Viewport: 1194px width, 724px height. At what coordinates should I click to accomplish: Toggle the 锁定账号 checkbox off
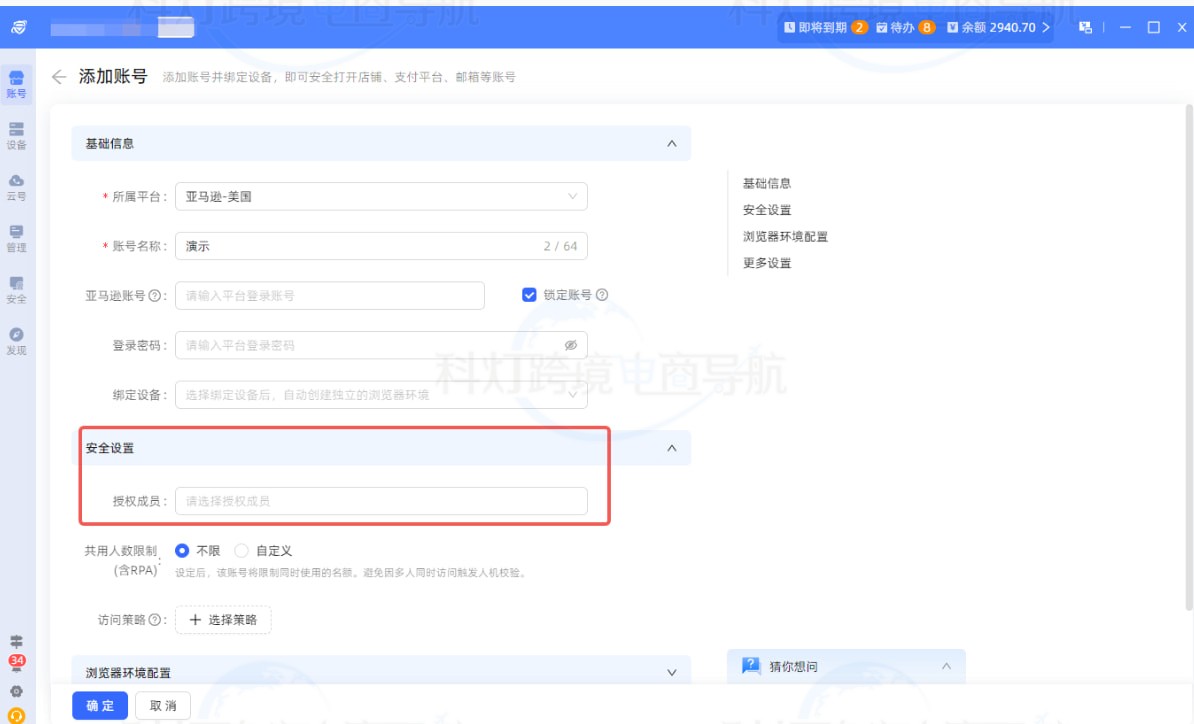coord(528,293)
